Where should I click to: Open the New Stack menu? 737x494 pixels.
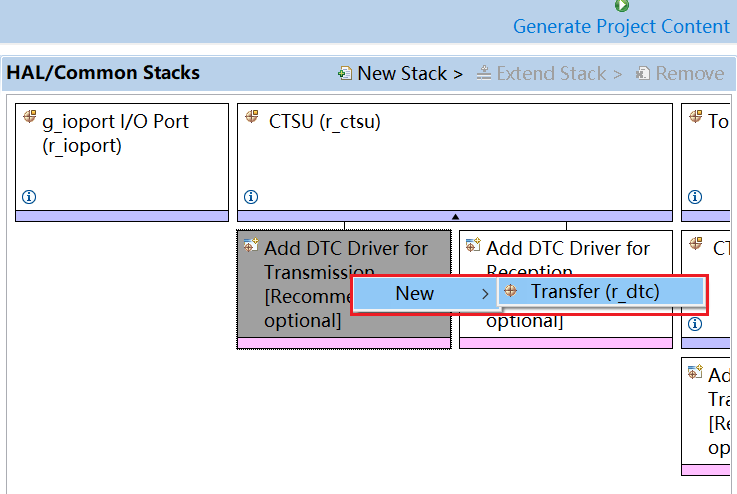[x=410, y=73]
